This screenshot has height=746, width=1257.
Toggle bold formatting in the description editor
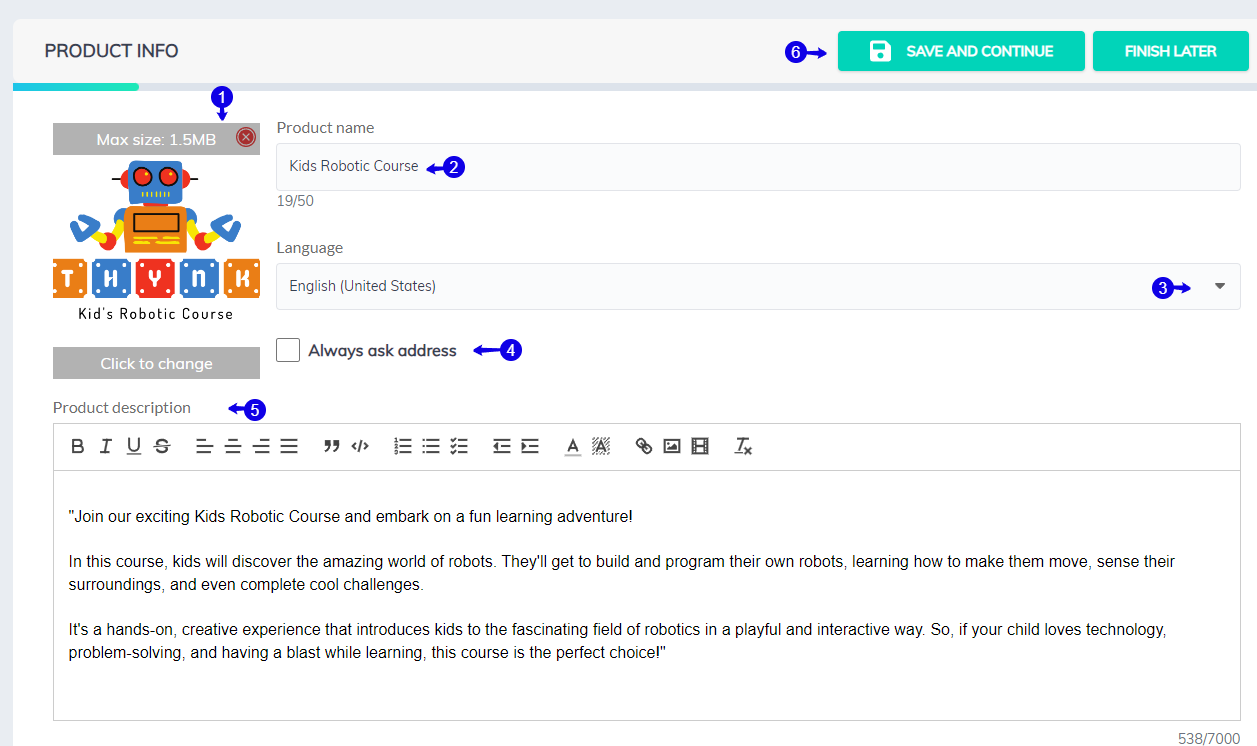tap(77, 446)
